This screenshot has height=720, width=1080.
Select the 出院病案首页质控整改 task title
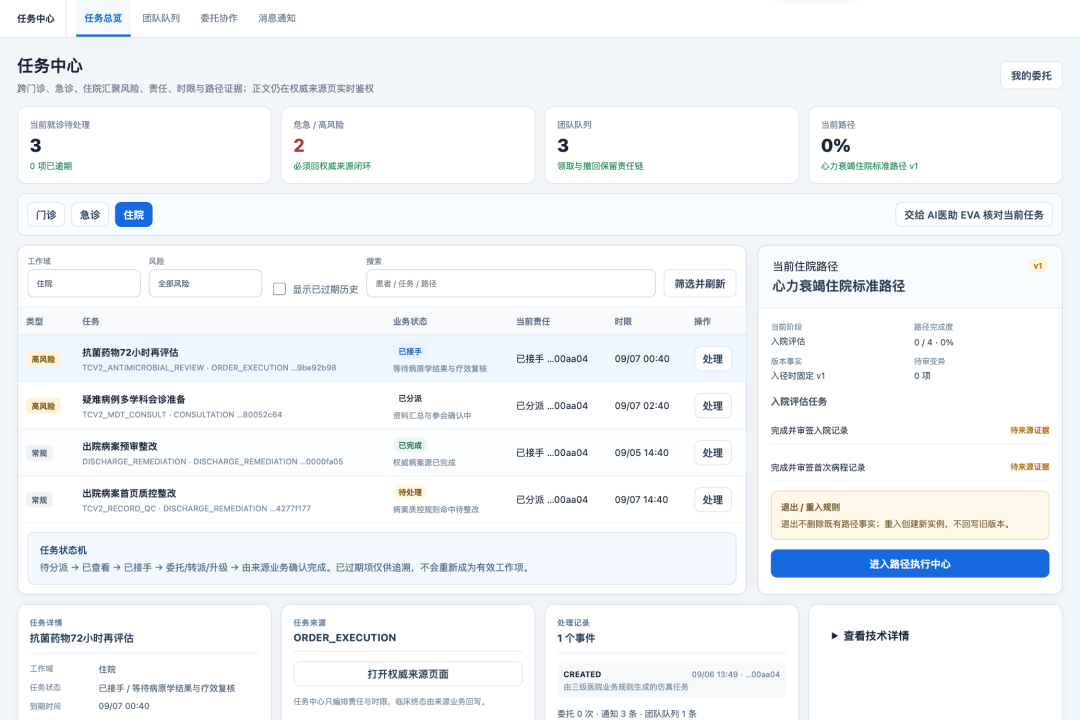[x=129, y=493]
